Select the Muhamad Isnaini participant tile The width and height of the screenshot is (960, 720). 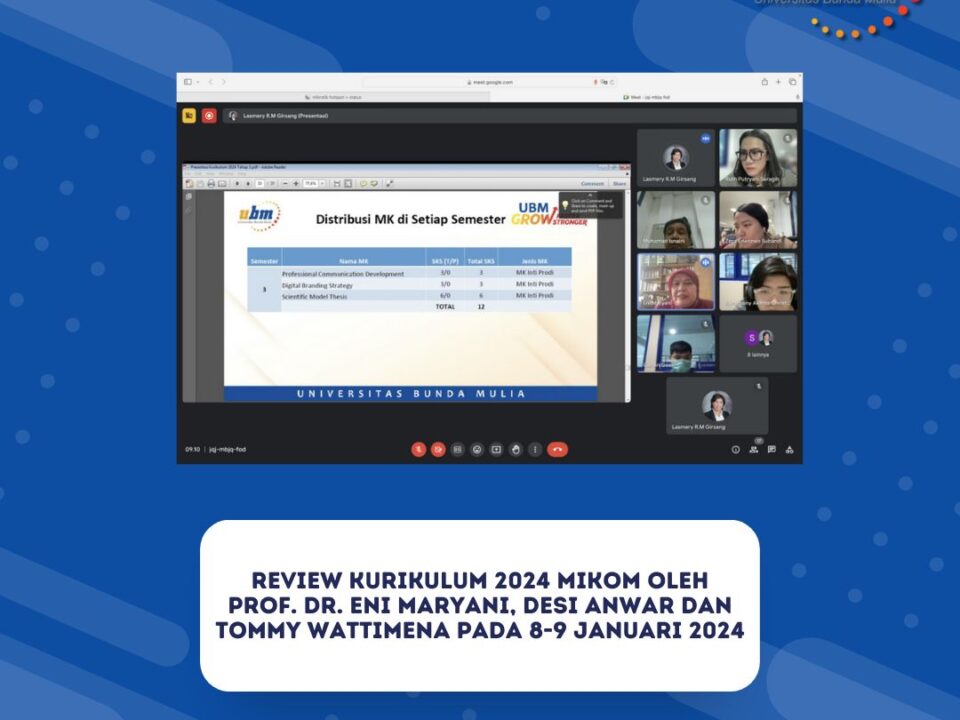pos(675,219)
